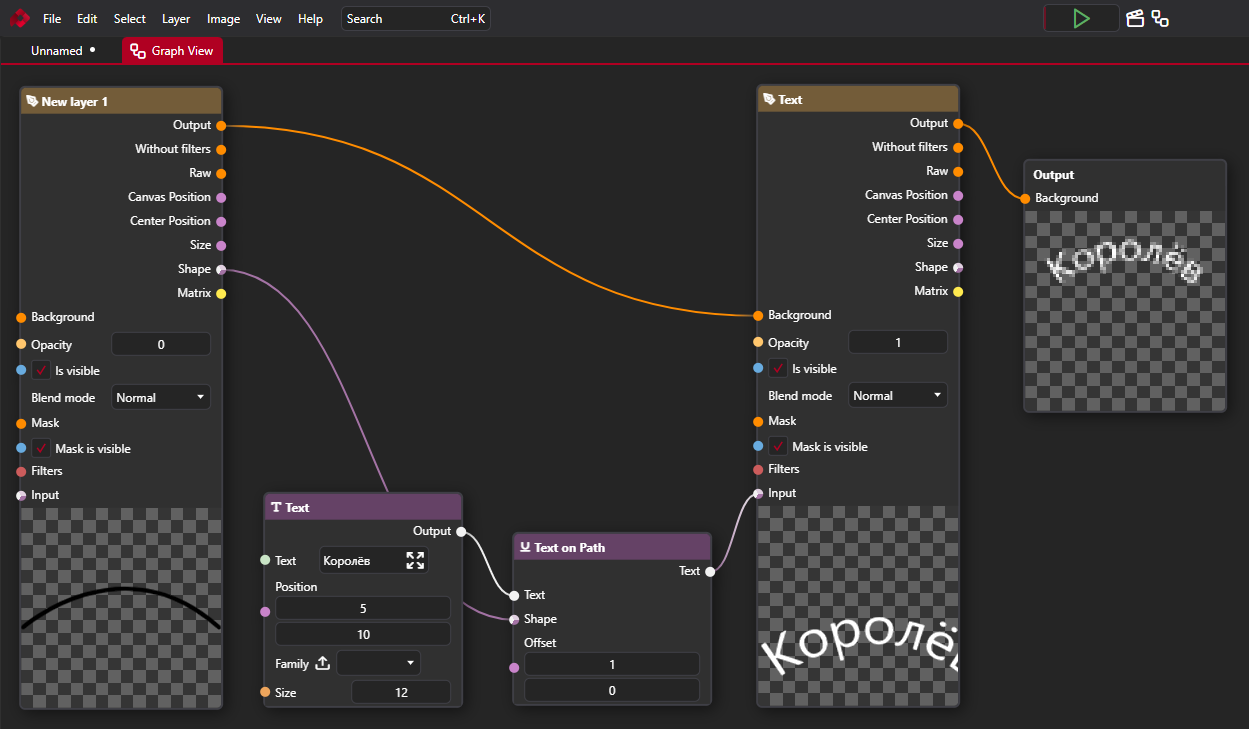Uncheck Mask is visible on the Text layer node
The image size is (1249, 729).
click(x=777, y=446)
